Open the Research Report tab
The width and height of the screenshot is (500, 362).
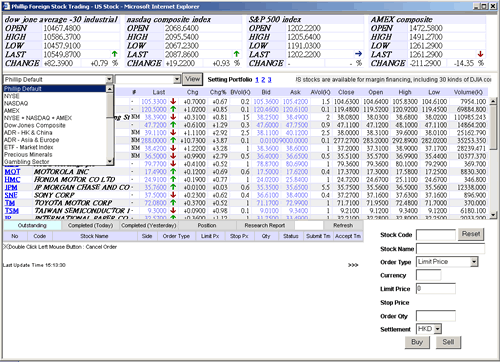point(265,225)
